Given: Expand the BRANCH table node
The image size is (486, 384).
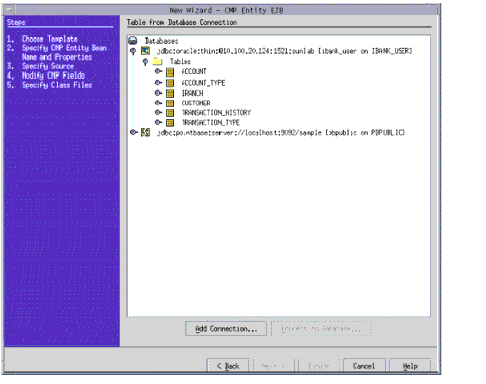Looking at the screenshot, I should pyautogui.click(x=158, y=93).
